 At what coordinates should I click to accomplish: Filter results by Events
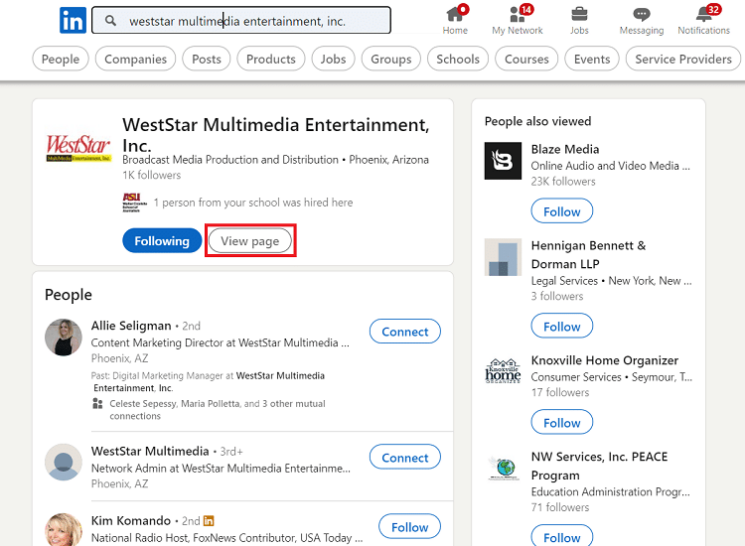(592, 59)
